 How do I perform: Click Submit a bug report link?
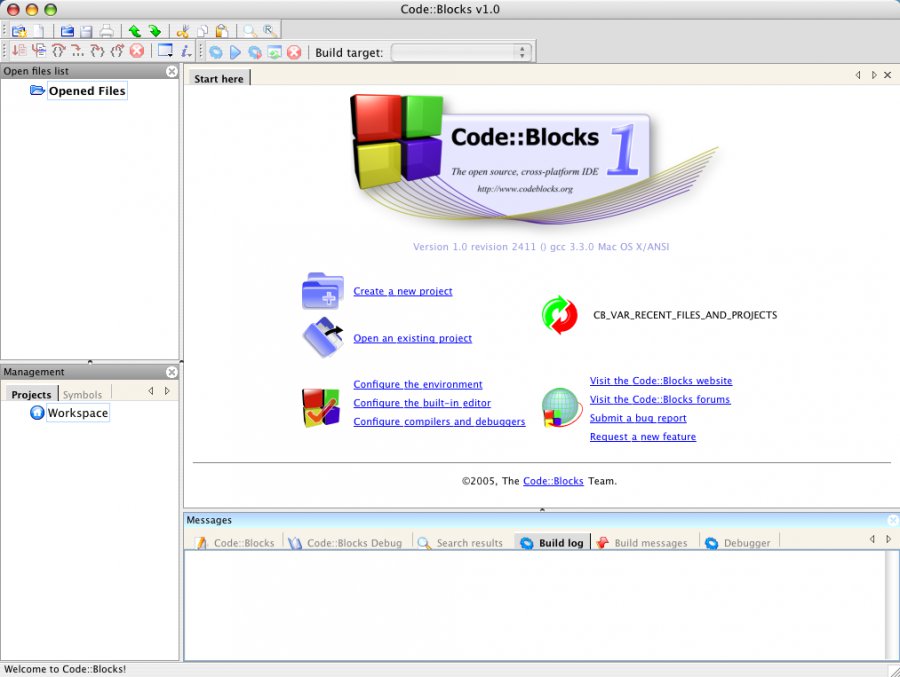(638, 418)
